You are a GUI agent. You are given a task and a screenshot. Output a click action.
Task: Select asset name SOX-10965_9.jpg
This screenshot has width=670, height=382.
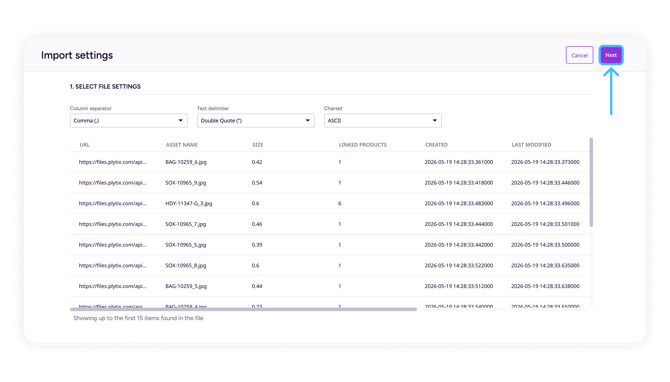click(185, 182)
